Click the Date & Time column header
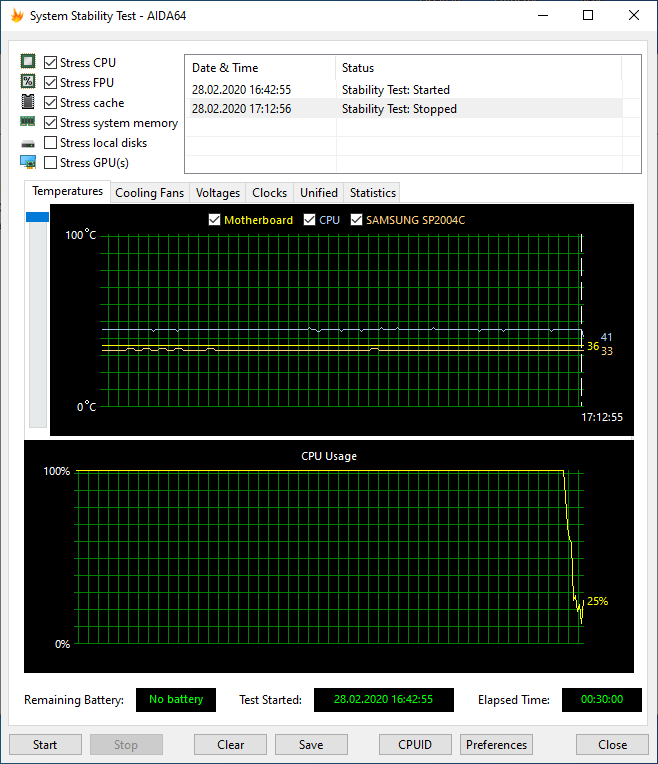The image size is (658, 764). (x=261, y=68)
